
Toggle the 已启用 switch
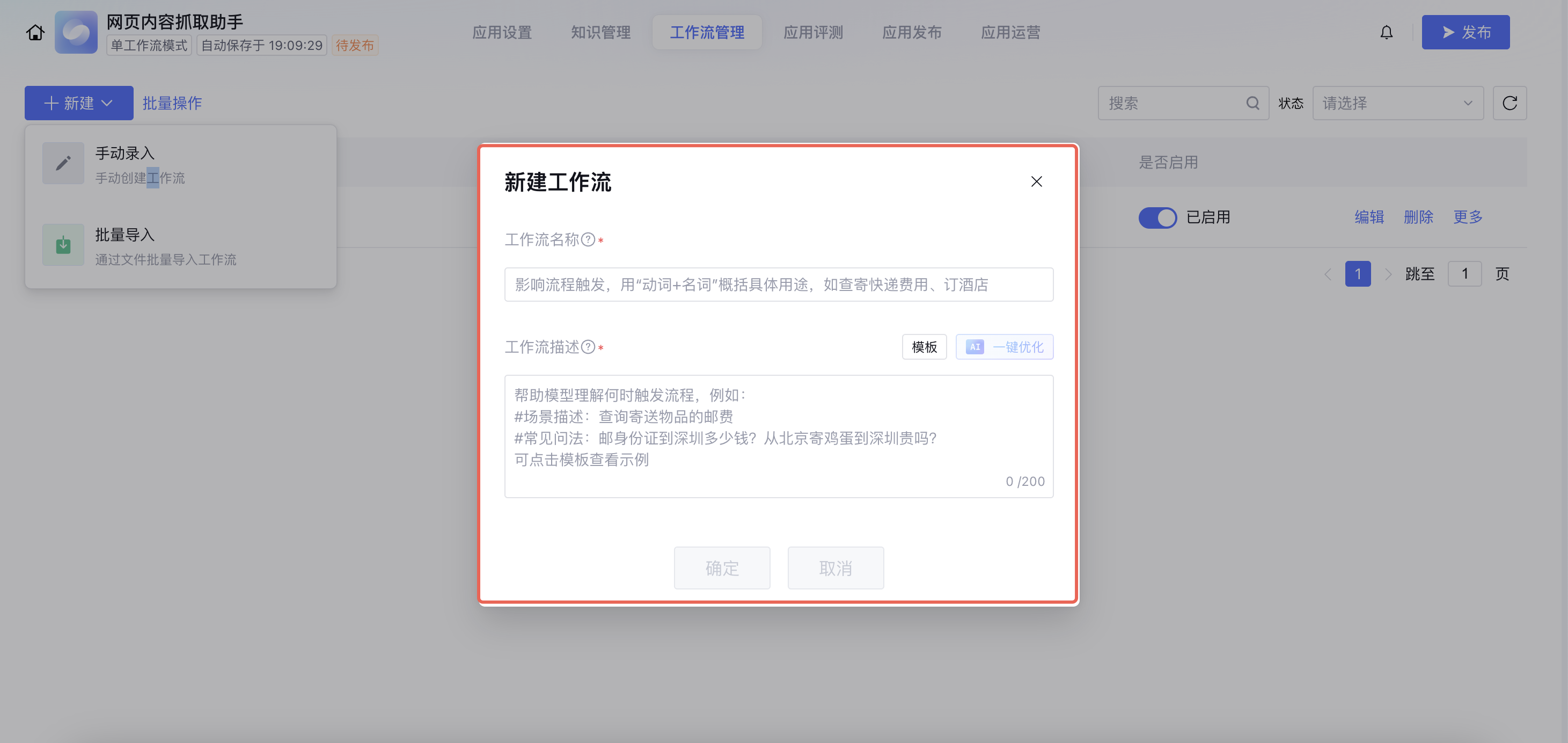coord(1157,217)
